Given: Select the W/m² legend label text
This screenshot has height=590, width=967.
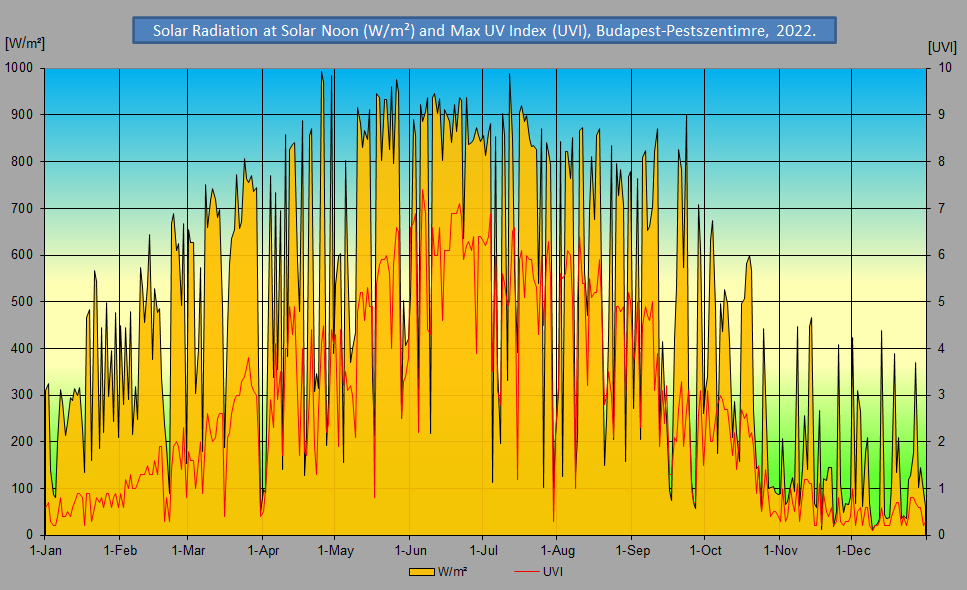Looking at the screenshot, I should [453, 572].
